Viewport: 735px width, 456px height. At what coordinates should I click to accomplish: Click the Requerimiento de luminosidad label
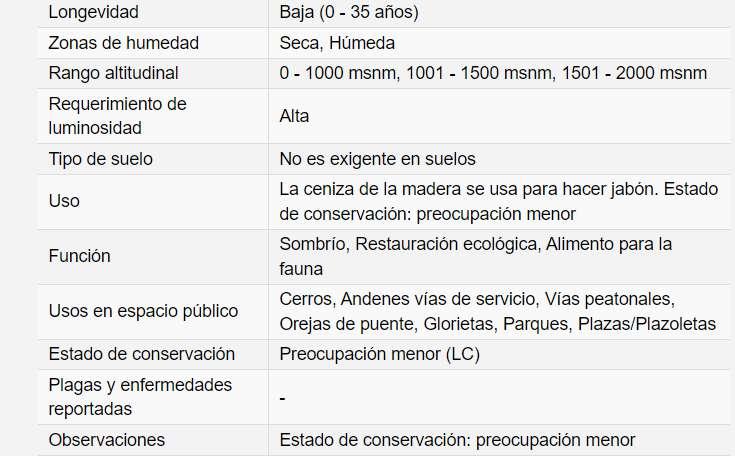(117, 116)
